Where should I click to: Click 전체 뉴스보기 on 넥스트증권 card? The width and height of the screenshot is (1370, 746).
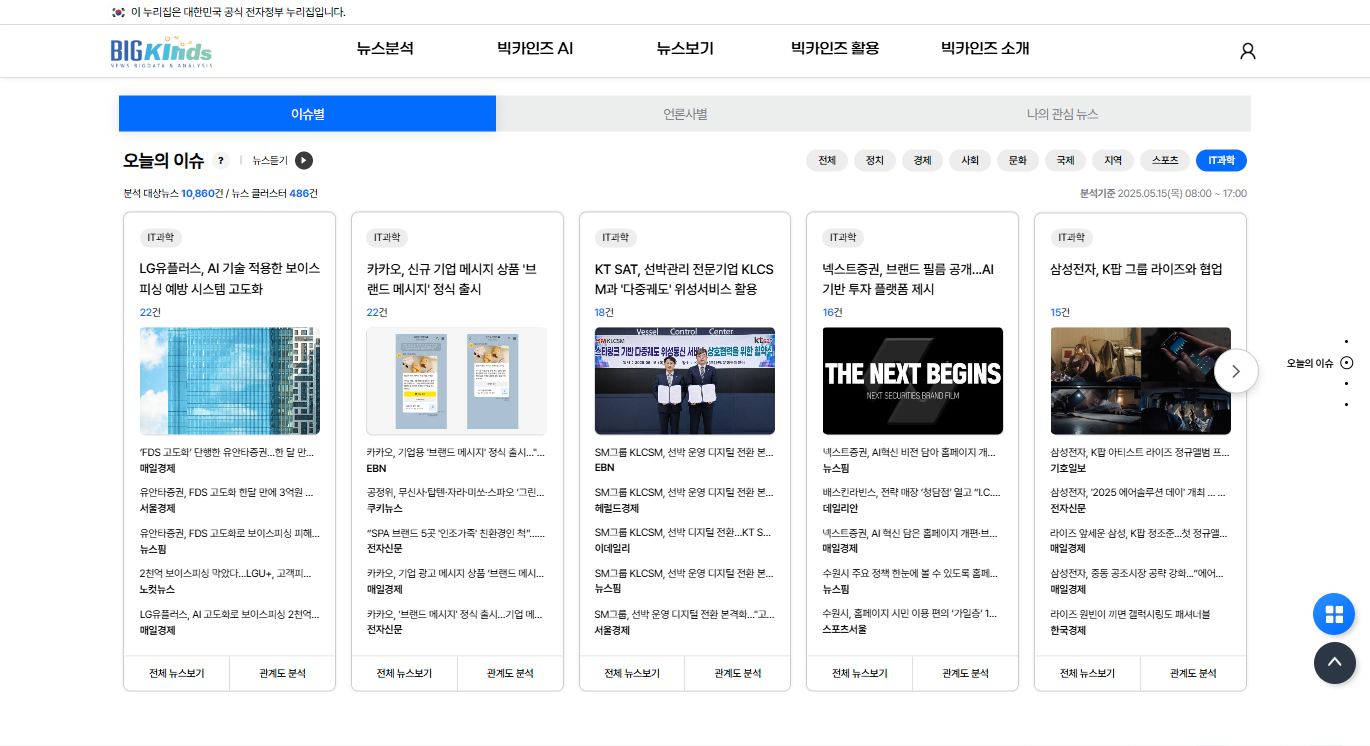point(860,673)
